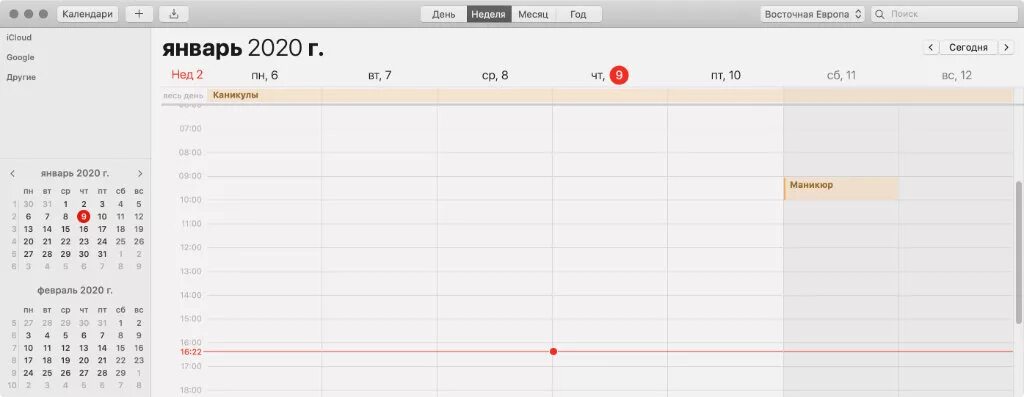1024x397 pixels.
Task: Open the Маникюр event on Saturday
Action: click(841, 188)
